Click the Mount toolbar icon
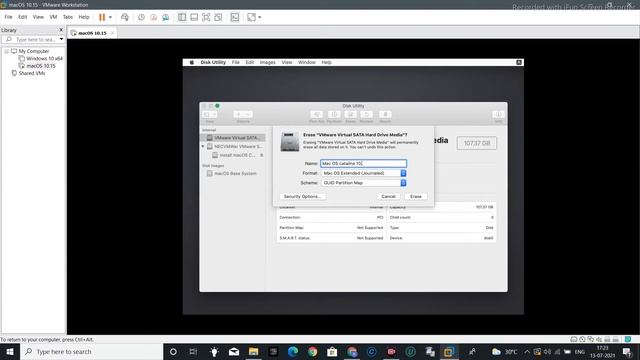 [x=385, y=115]
